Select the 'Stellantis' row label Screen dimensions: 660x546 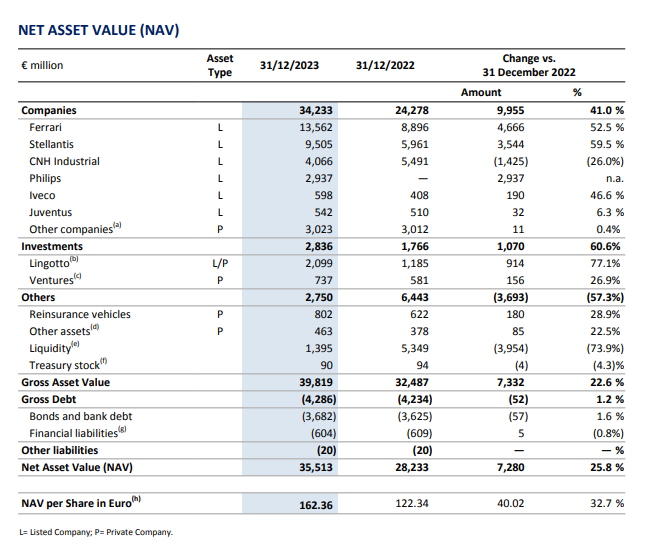(x=51, y=144)
